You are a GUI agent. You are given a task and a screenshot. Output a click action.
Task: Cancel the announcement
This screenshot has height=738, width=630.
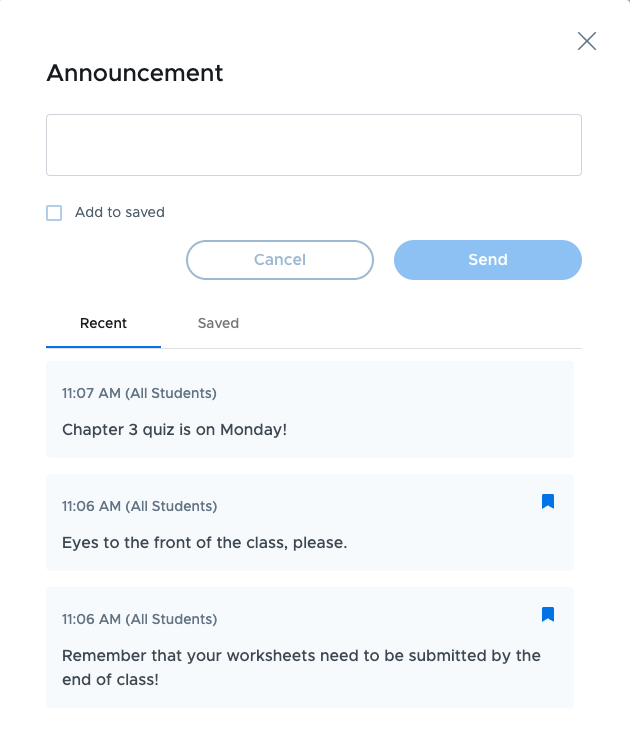[x=280, y=260]
